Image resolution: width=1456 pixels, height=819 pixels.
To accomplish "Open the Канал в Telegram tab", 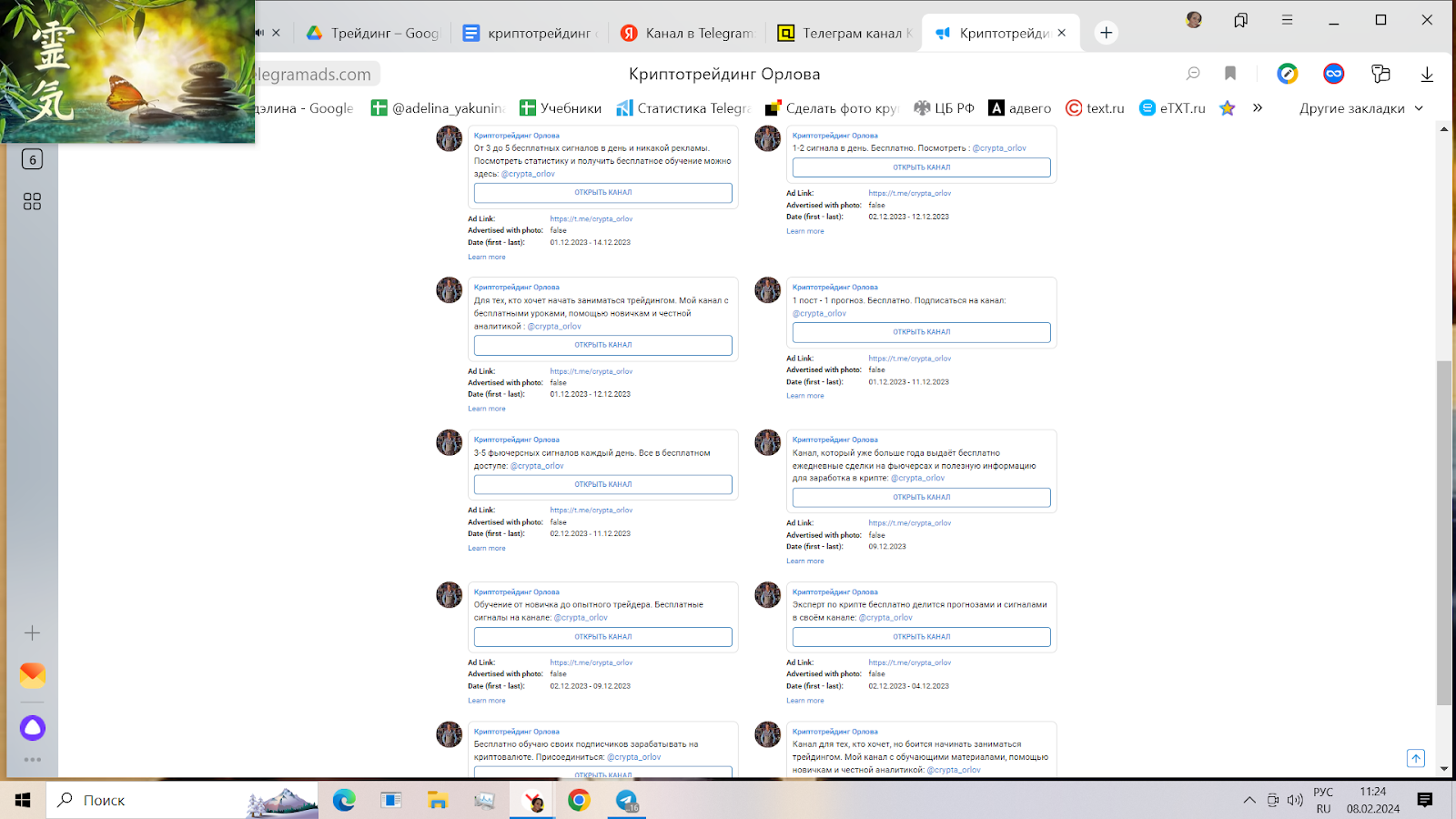I will click(x=687, y=33).
